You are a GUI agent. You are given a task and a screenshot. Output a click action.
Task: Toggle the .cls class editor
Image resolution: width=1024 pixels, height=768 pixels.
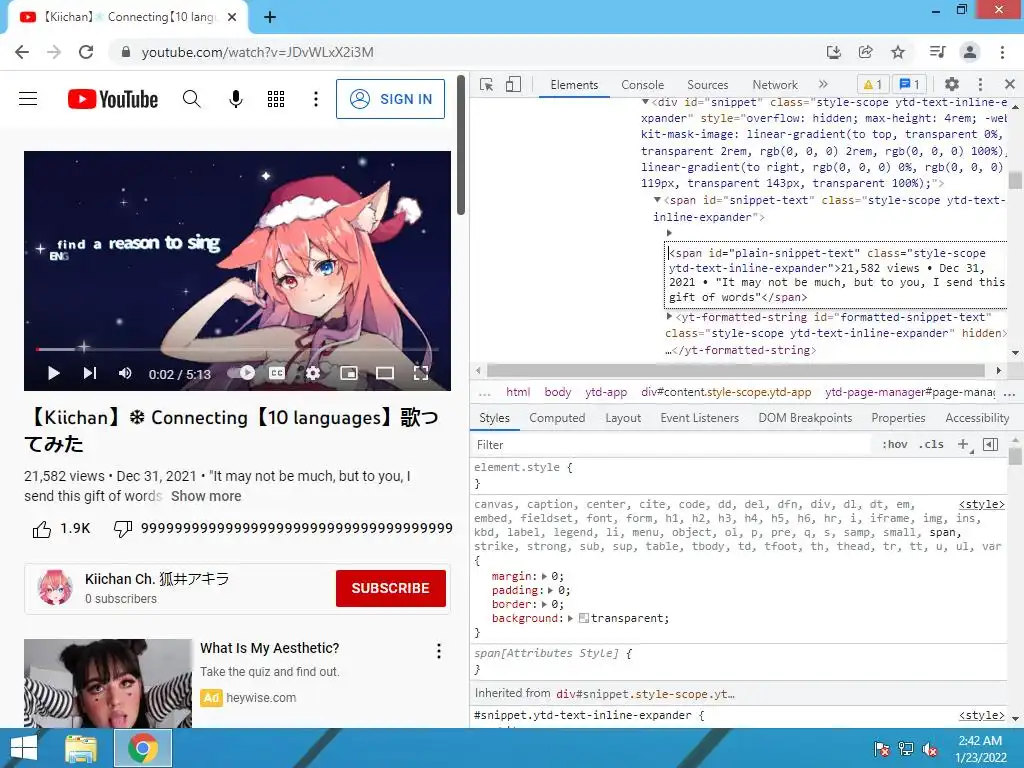pyautogui.click(x=931, y=445)
